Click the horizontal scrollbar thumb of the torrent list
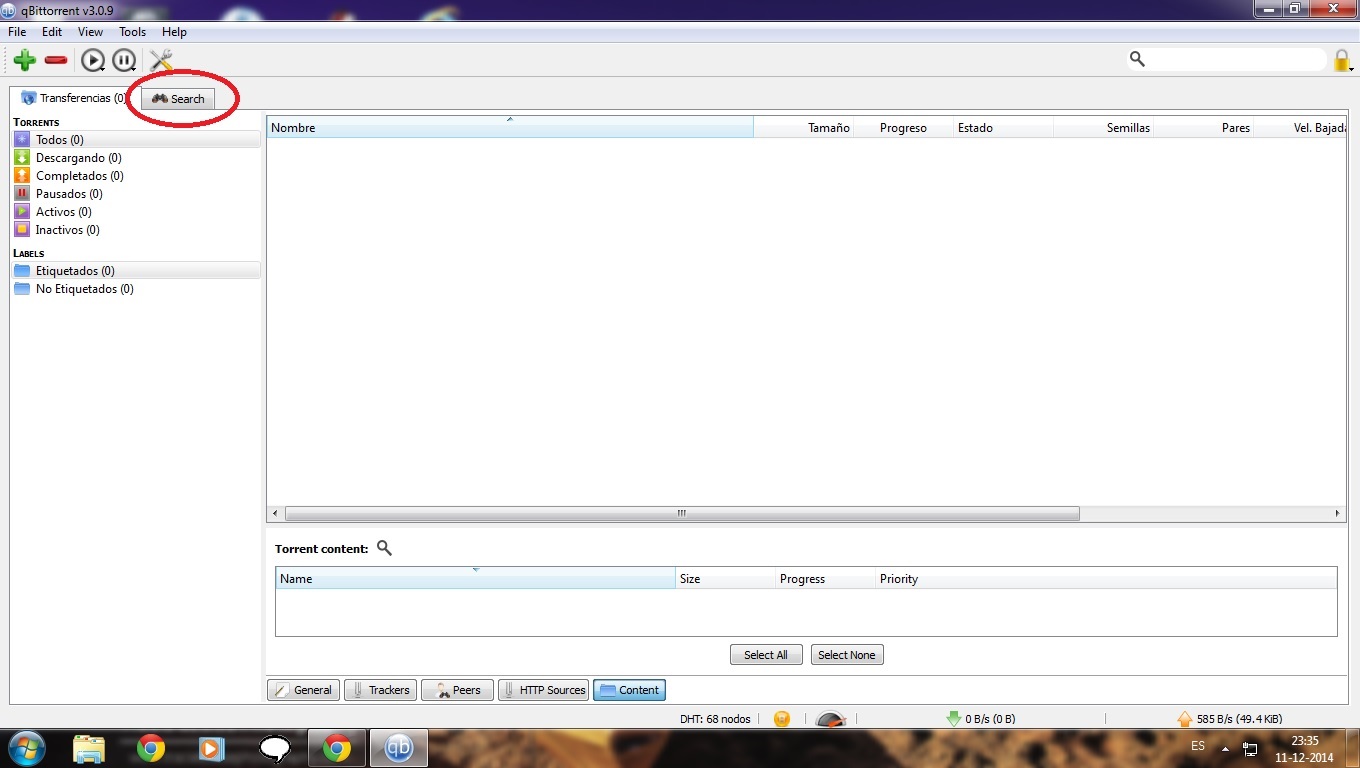The width and height of the screenshot is (1360, 768). coord(682,513)
